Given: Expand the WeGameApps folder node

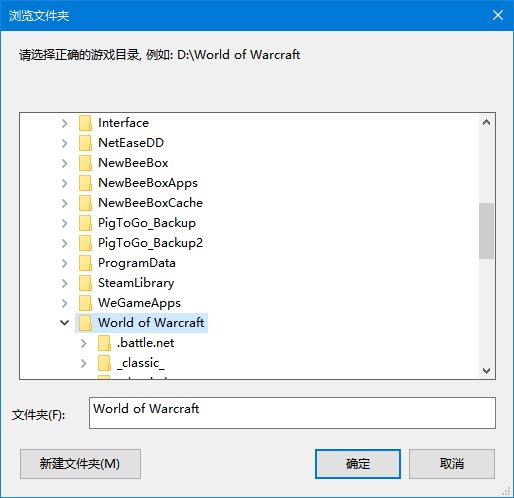Looking at the screenshot, I should pos(65,303).
